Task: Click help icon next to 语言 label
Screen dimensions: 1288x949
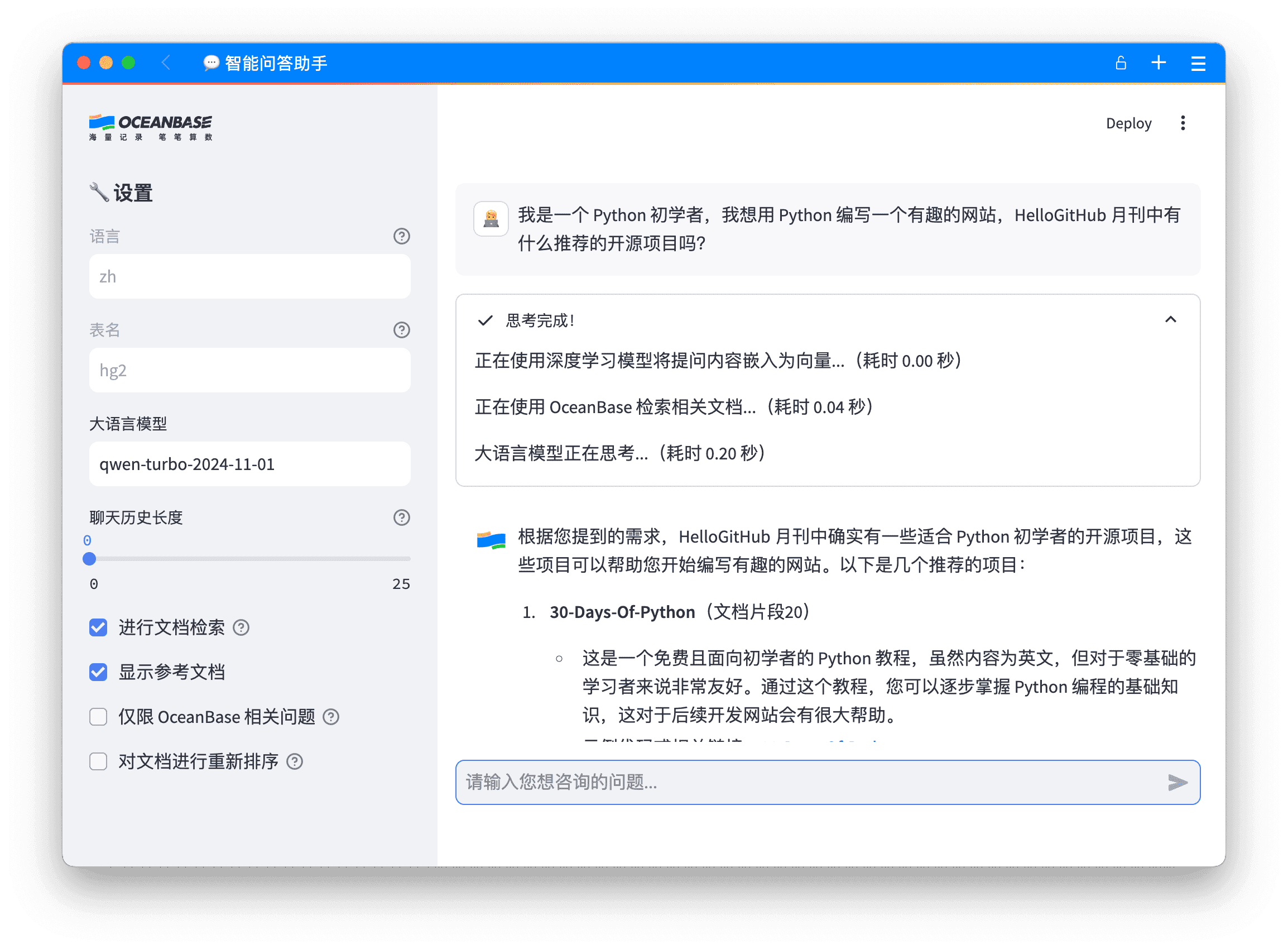Action: [x=401, y=236]
